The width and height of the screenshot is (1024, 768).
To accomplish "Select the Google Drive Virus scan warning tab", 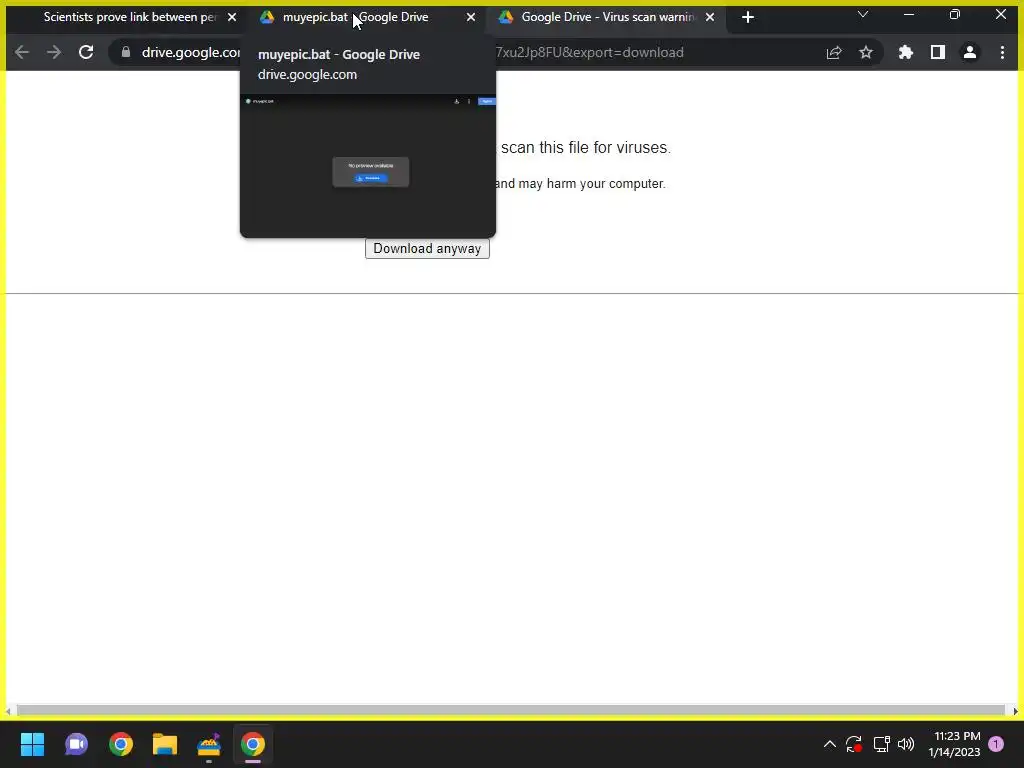I will (x=607, y=17).
